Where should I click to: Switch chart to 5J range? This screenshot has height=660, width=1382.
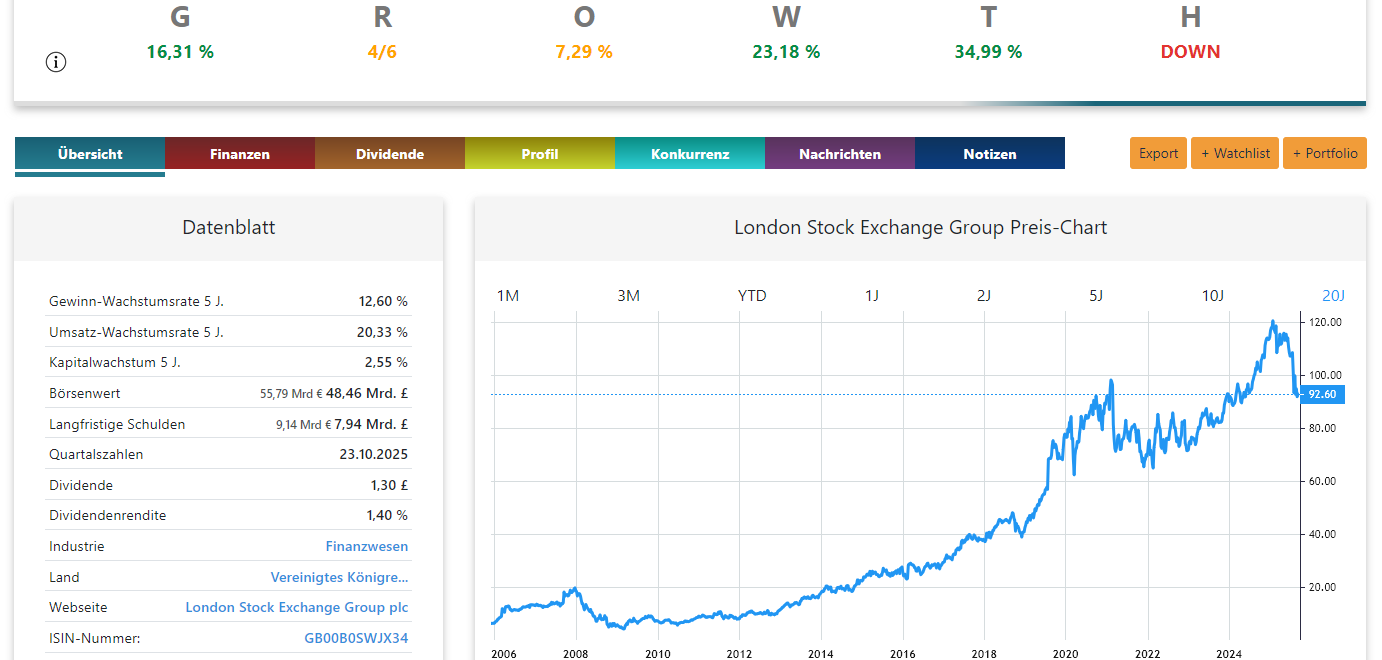[1096, 295]
